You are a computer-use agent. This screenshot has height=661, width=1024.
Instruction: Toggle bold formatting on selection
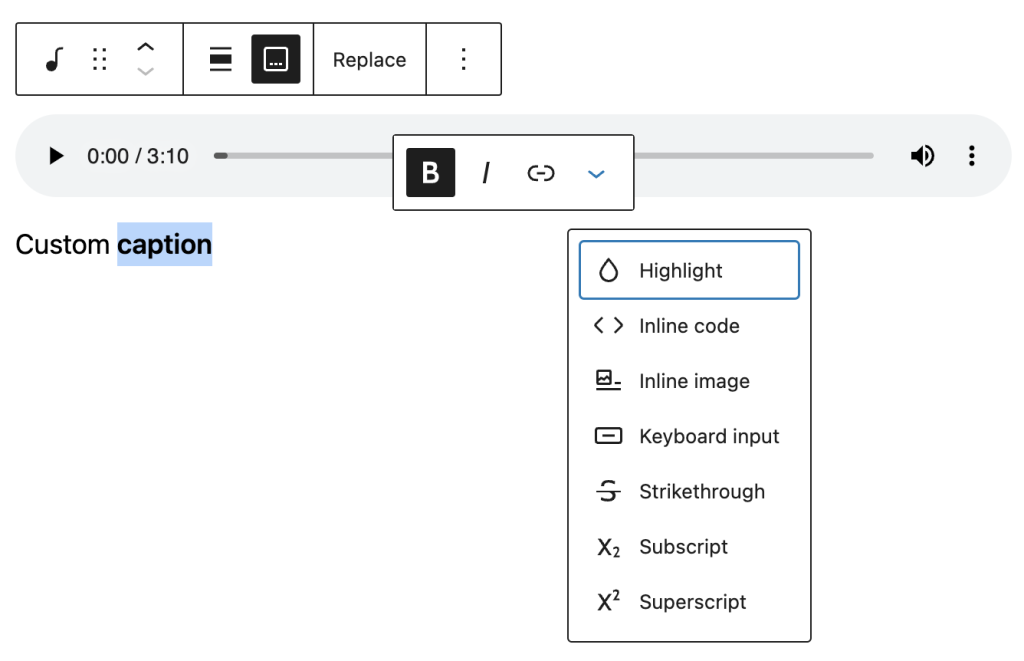pos(430,172)
